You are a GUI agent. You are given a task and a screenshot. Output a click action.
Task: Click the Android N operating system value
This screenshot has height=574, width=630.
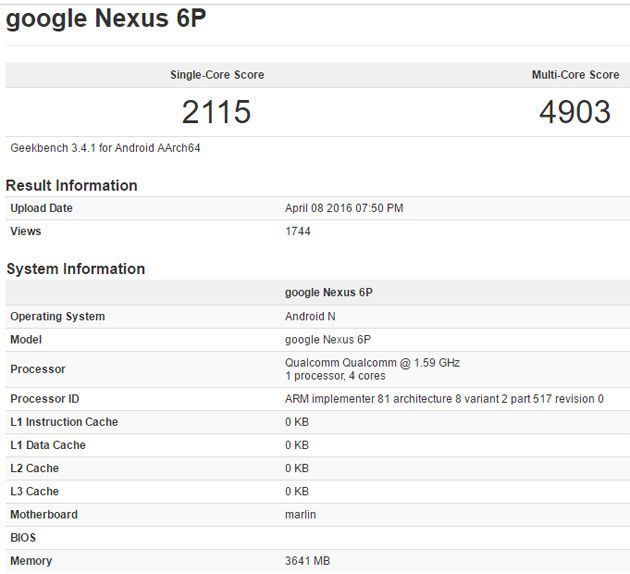coord(311,316)
